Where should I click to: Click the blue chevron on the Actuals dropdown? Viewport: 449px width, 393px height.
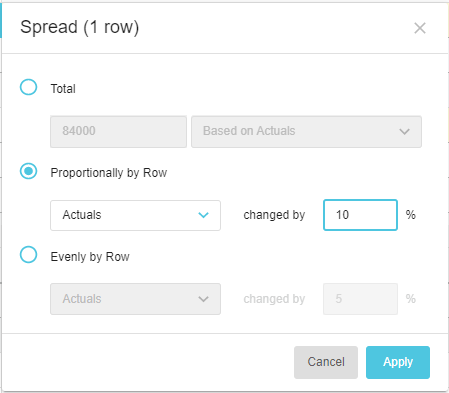point(203,215)
